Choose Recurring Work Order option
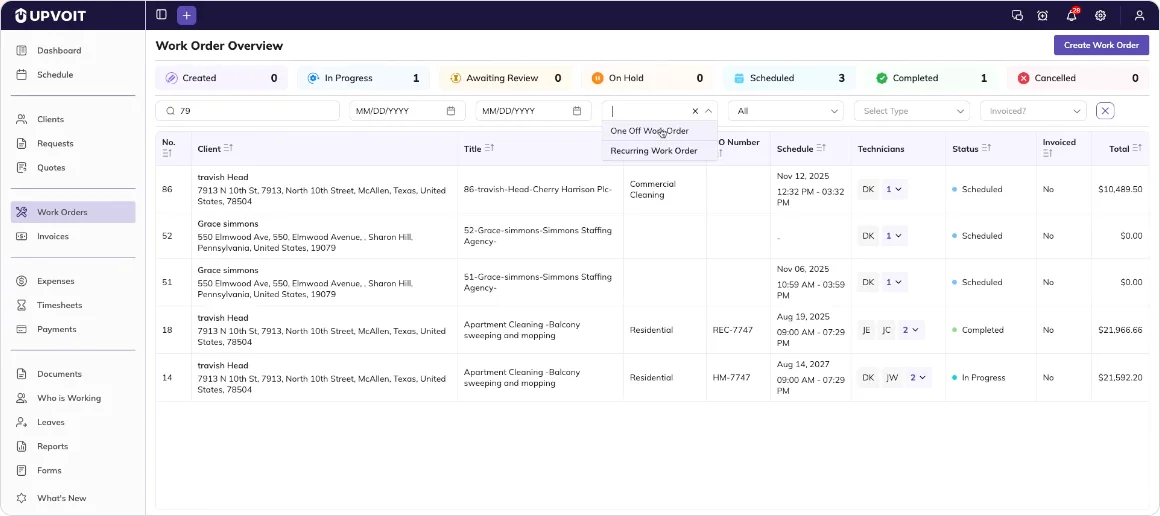 click(660, 151)
